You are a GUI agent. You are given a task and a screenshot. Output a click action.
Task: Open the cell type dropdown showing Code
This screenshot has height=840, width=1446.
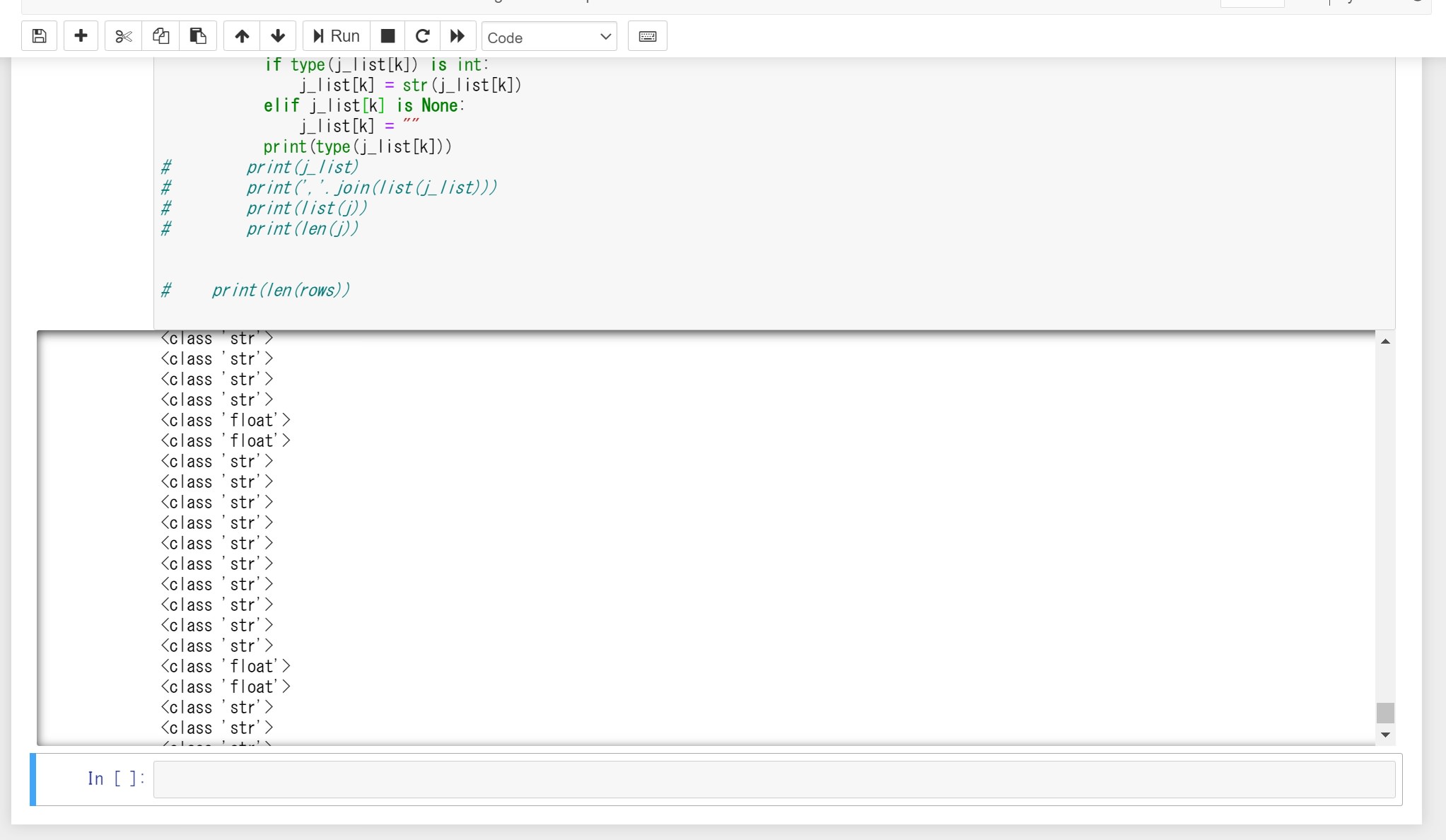(549, 37)
